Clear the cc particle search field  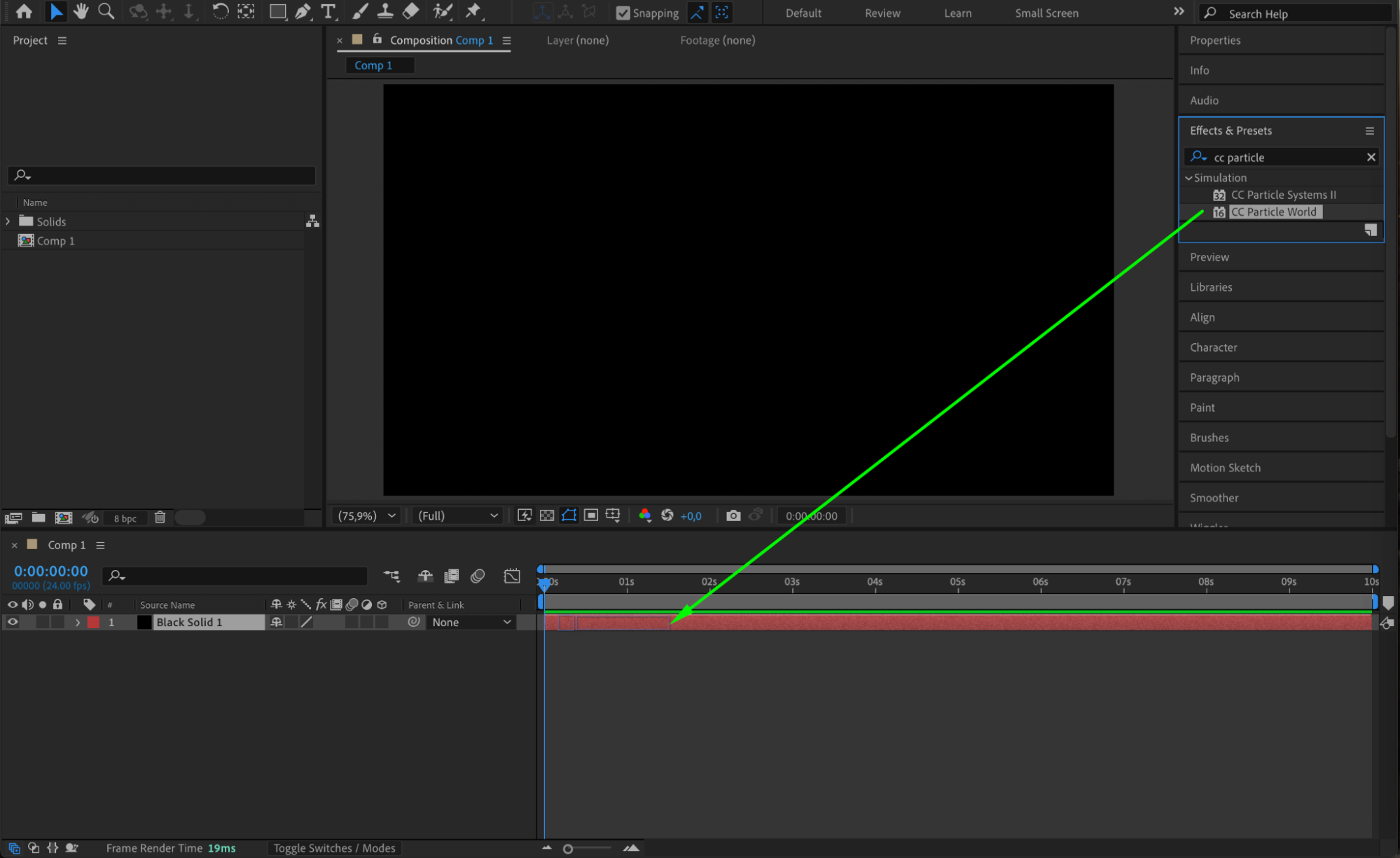[1371, 157]
